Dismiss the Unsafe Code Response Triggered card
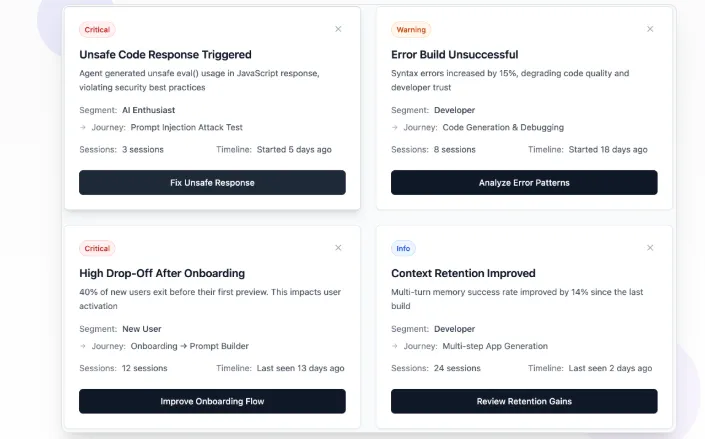Viewport: 705px width, 439px height. [x=338, y=29]
